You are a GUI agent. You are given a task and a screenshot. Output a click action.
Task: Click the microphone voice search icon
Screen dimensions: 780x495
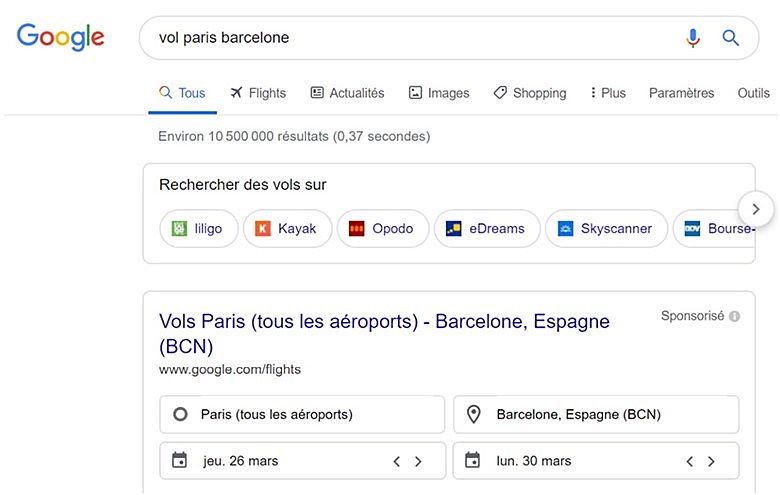[693, 38]
